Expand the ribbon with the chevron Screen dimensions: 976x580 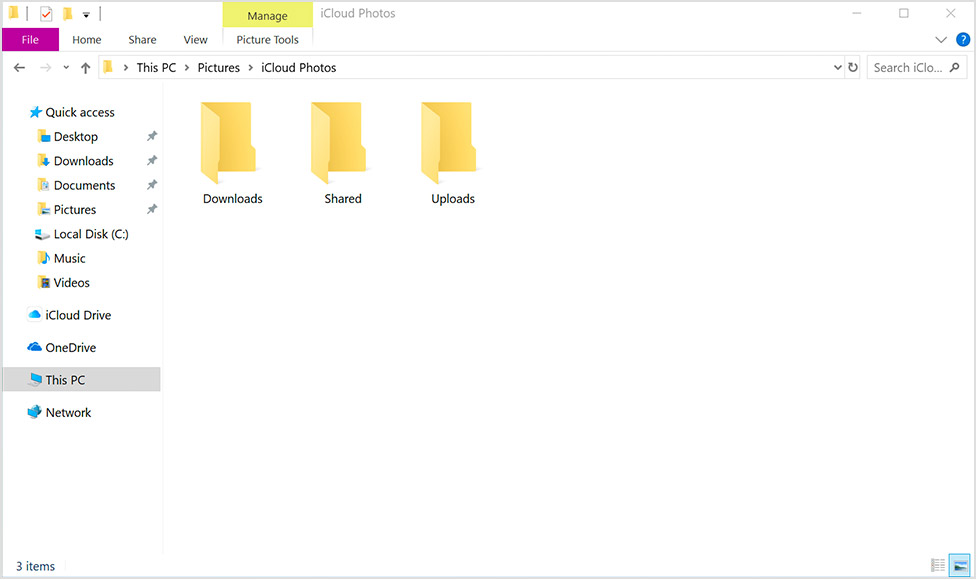click(941, 40)
